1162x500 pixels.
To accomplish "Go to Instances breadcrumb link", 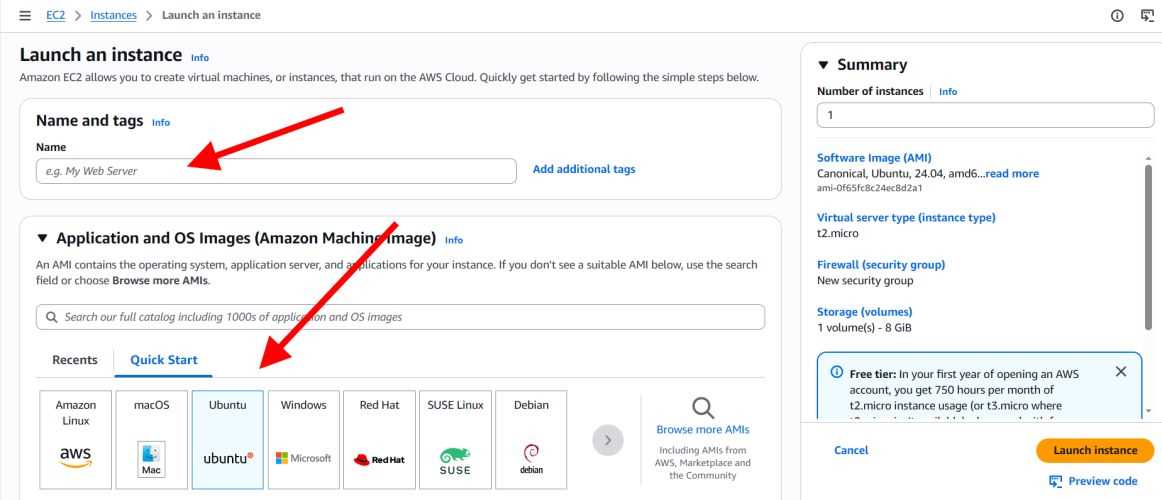I will pos(113,15).
